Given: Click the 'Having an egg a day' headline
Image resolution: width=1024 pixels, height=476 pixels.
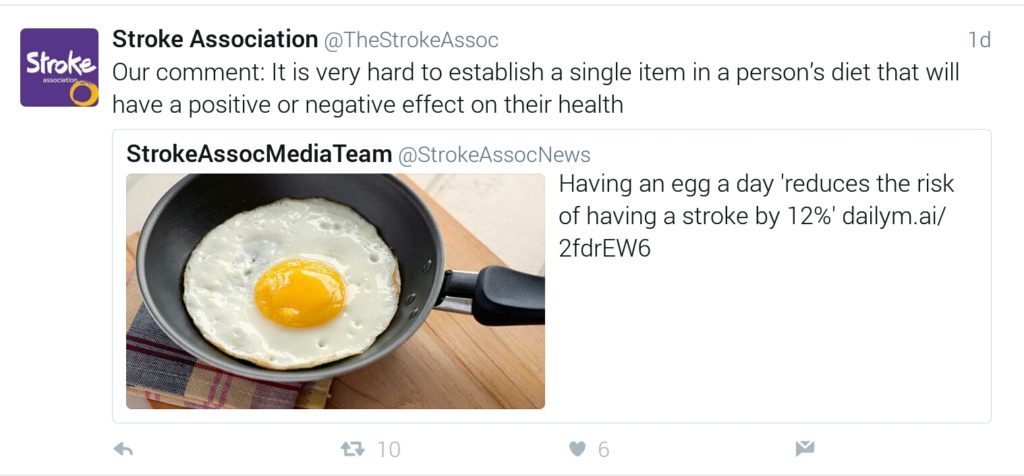Looking at the screenshot, I should [756, 185].
